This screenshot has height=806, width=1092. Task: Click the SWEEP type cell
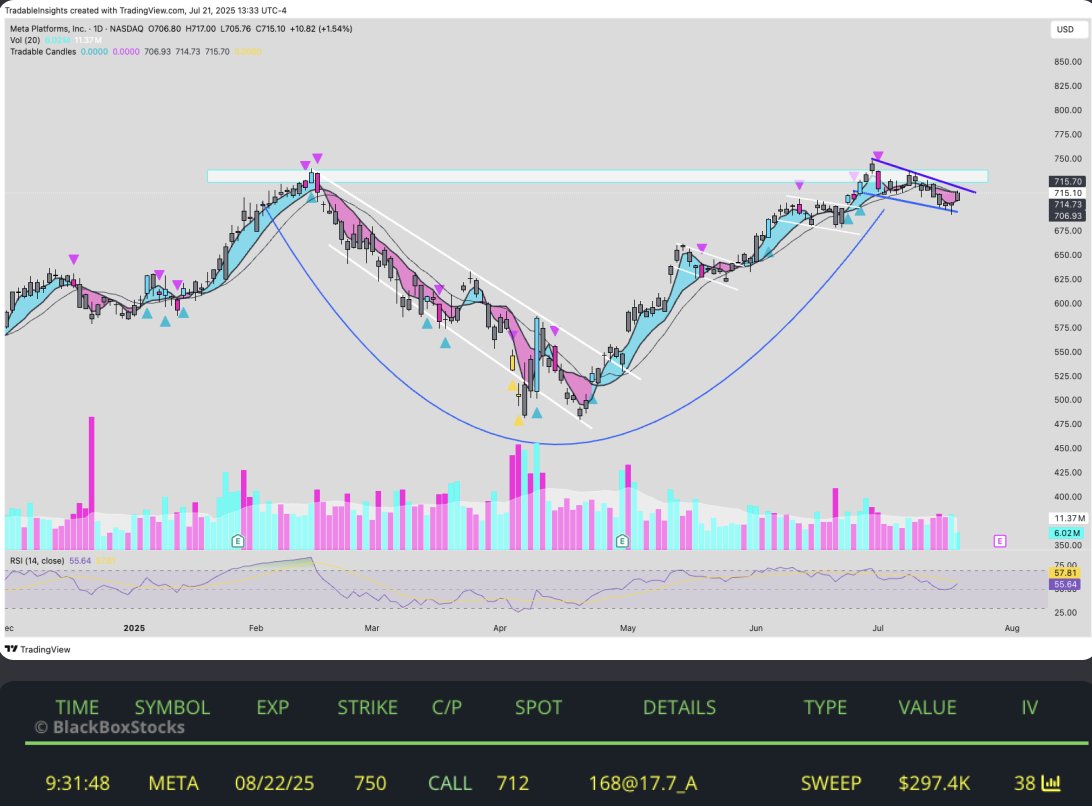pyautogui.click(x=831, y=783)
